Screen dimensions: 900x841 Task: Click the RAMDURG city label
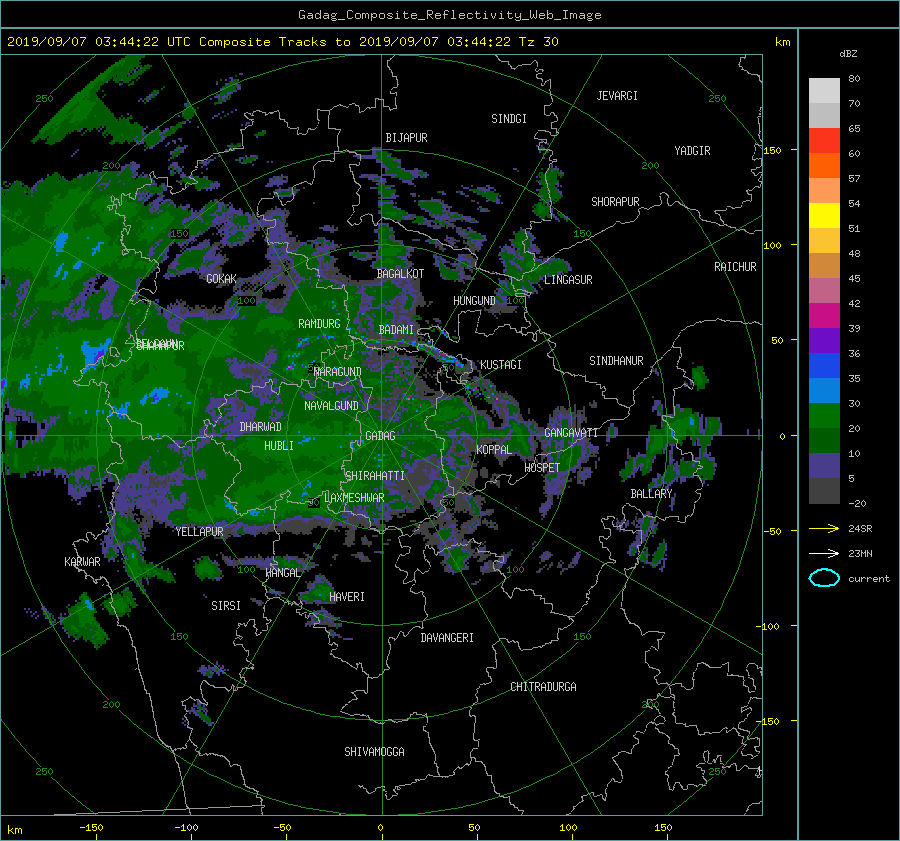pyautogui.click(x=319, y=324)
